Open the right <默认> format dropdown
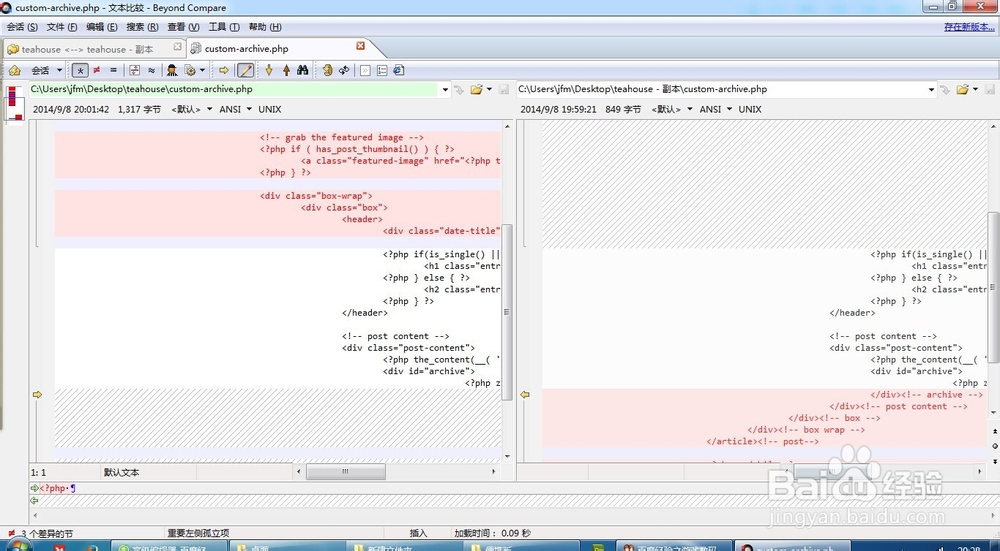Screen dimensions: 1000x551 pos(672,109)
